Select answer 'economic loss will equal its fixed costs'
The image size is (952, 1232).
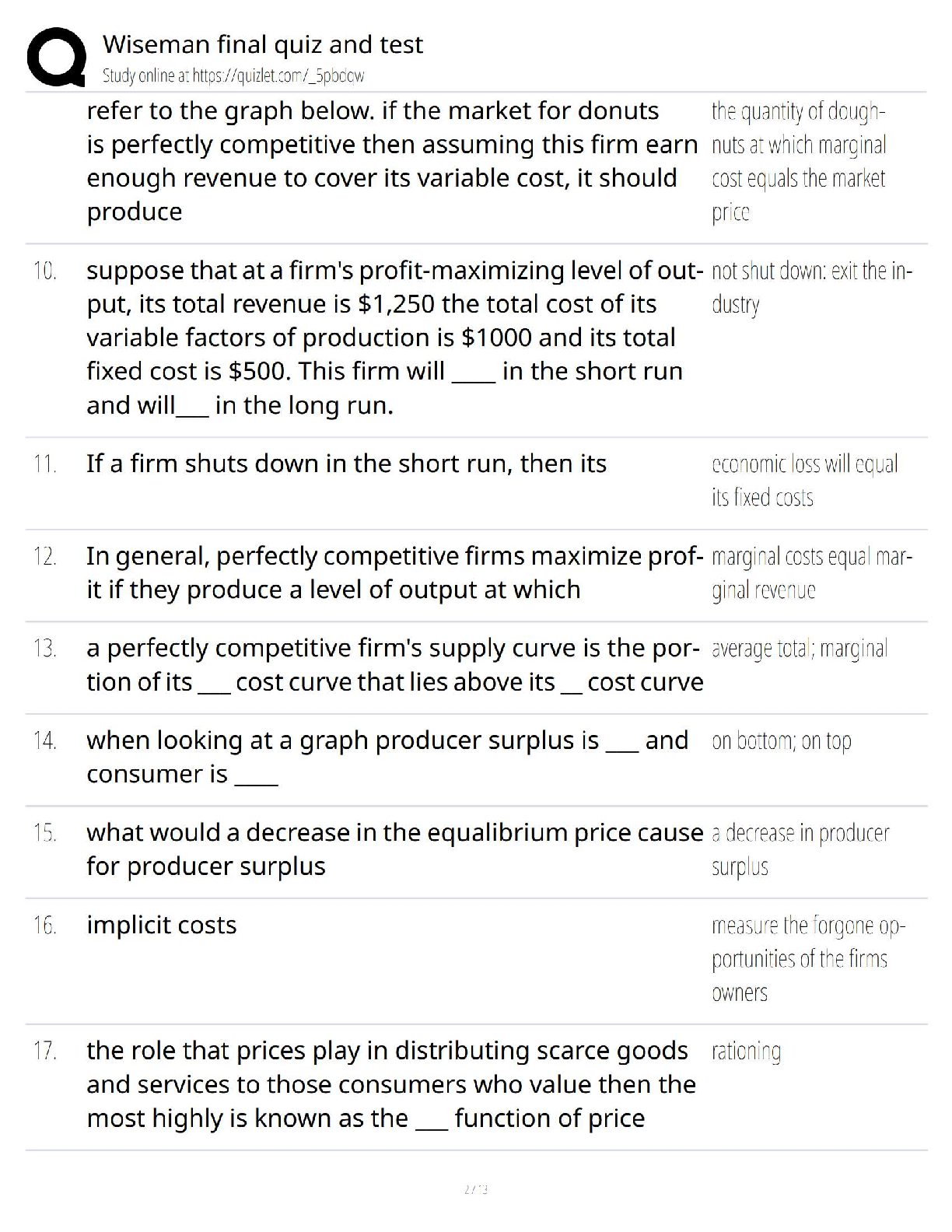[x=805, y=481]
